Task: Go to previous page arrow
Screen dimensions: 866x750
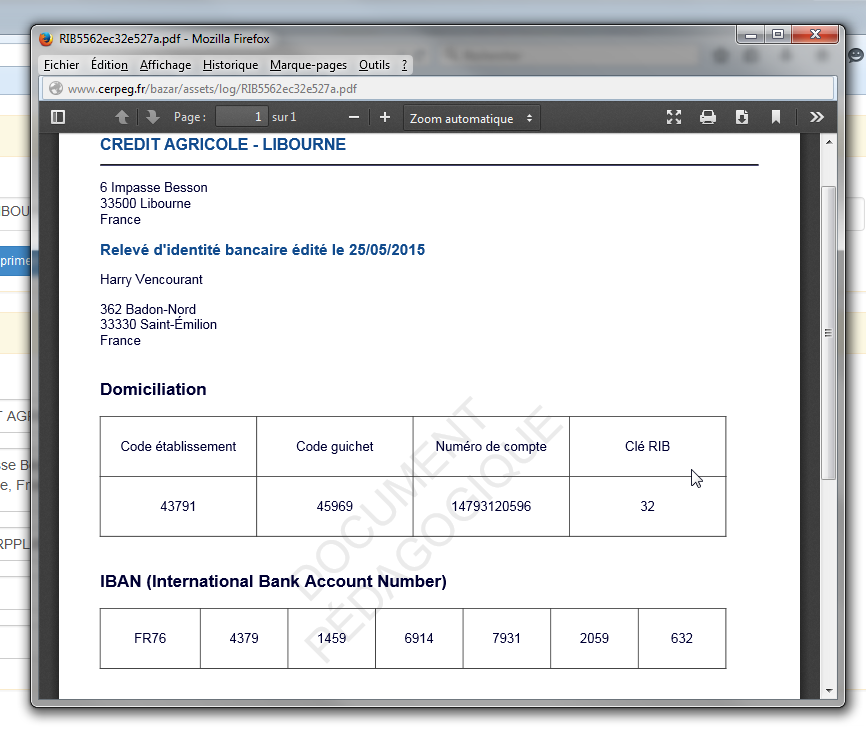Action: tap(122, 117)
